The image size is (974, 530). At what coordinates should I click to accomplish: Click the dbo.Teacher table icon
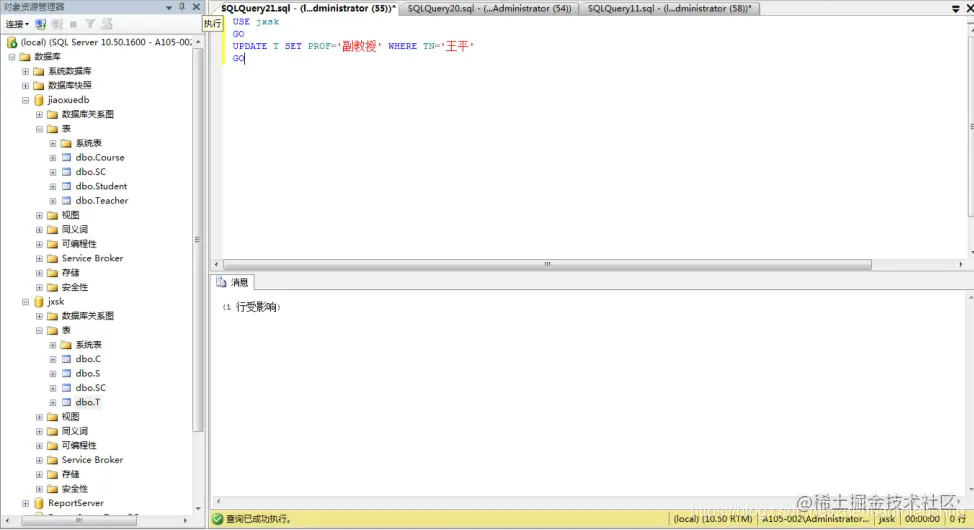coord(66,201)
